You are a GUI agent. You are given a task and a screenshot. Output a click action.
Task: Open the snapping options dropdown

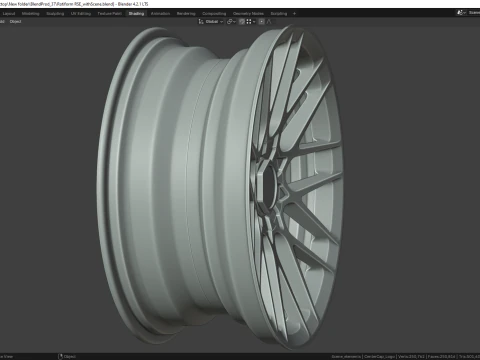pos(251,21)
